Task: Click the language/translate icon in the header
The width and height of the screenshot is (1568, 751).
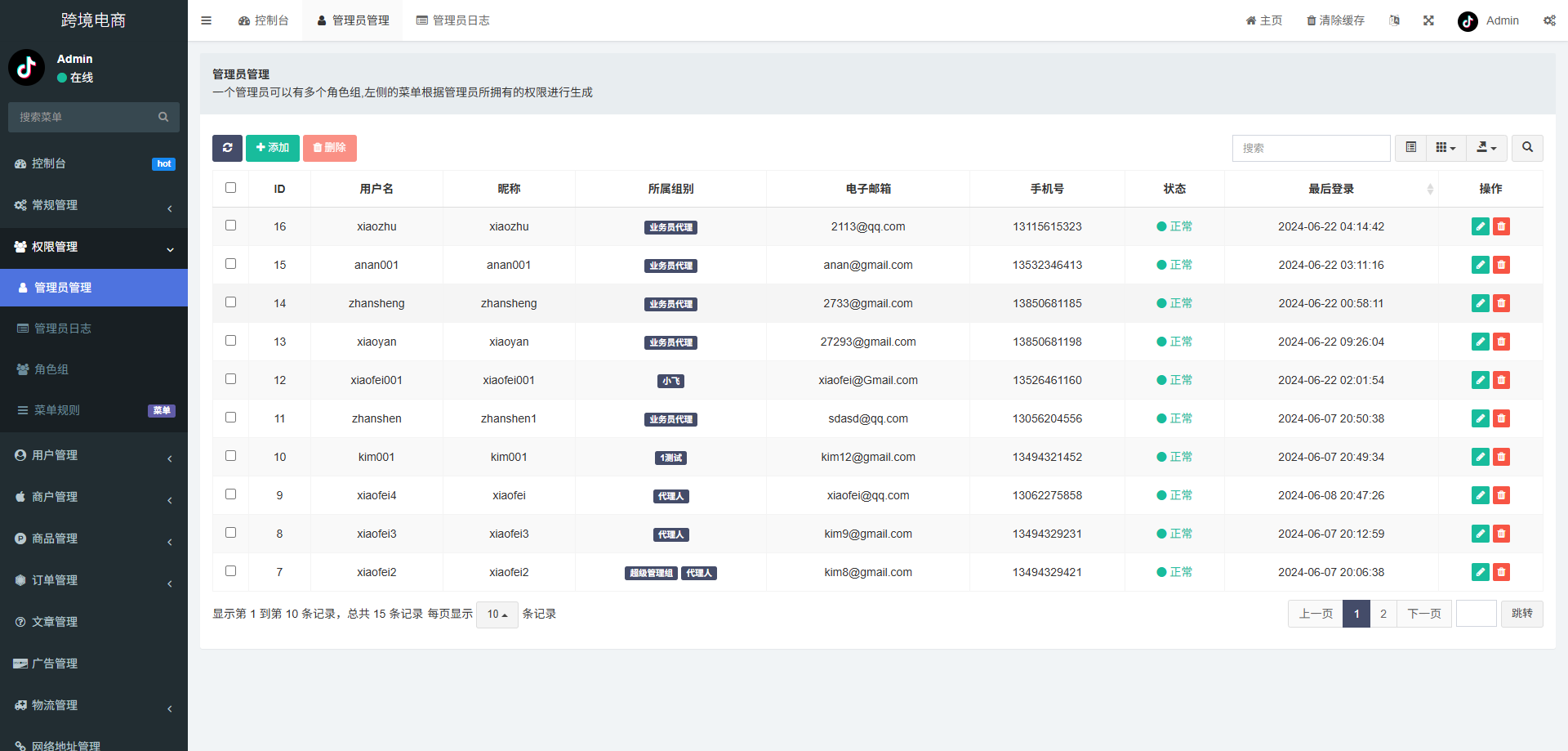Action: [x=1394, y=20]
